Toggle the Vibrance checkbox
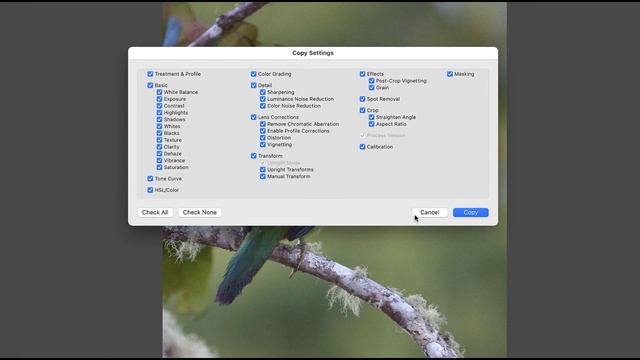 (x=159, y=160)
